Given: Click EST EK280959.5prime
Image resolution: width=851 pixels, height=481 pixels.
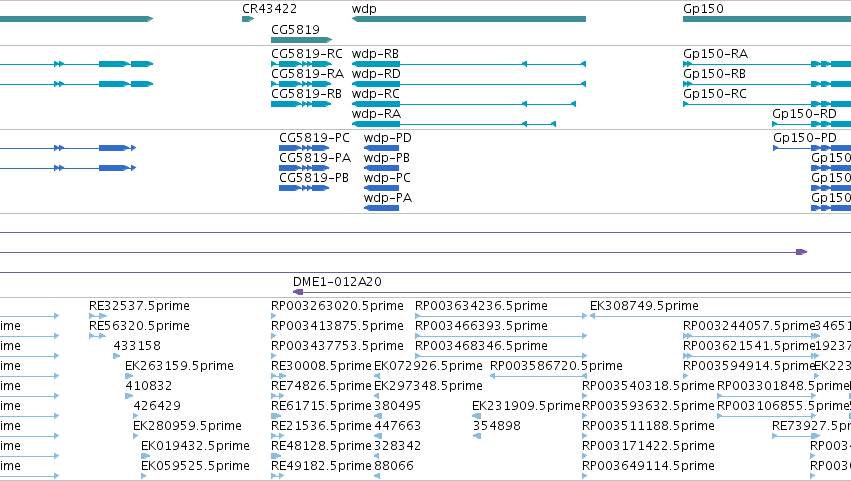Looking at the screenshot, I should point(137,436).
